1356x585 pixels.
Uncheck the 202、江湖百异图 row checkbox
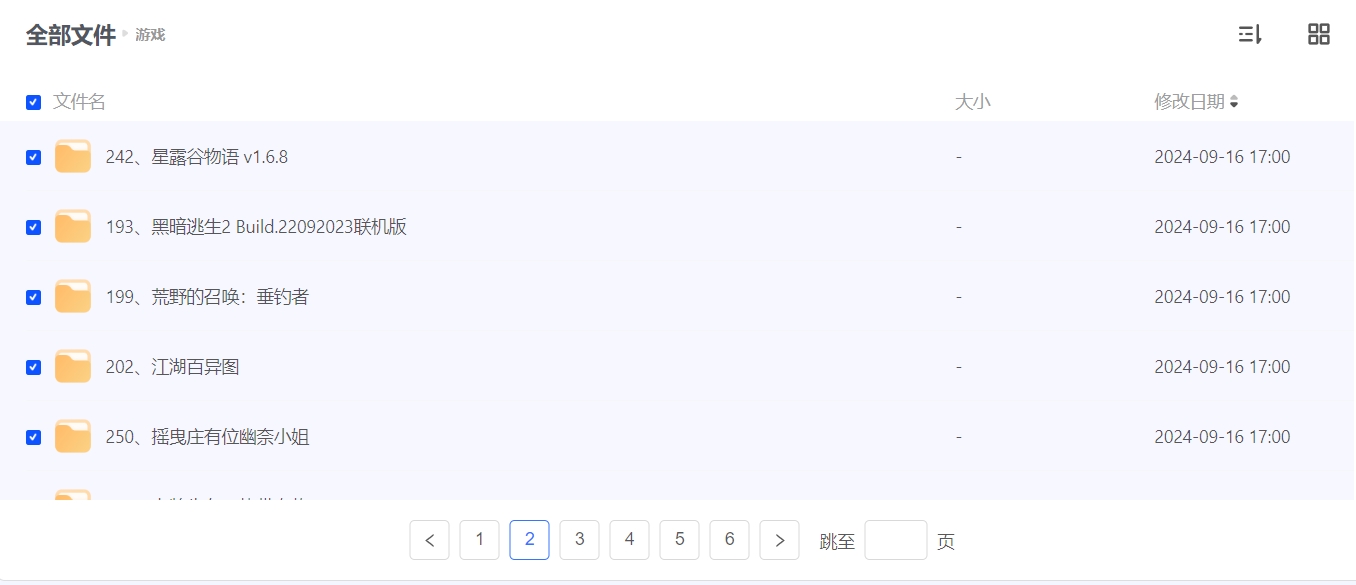click(x=33, y=367)
